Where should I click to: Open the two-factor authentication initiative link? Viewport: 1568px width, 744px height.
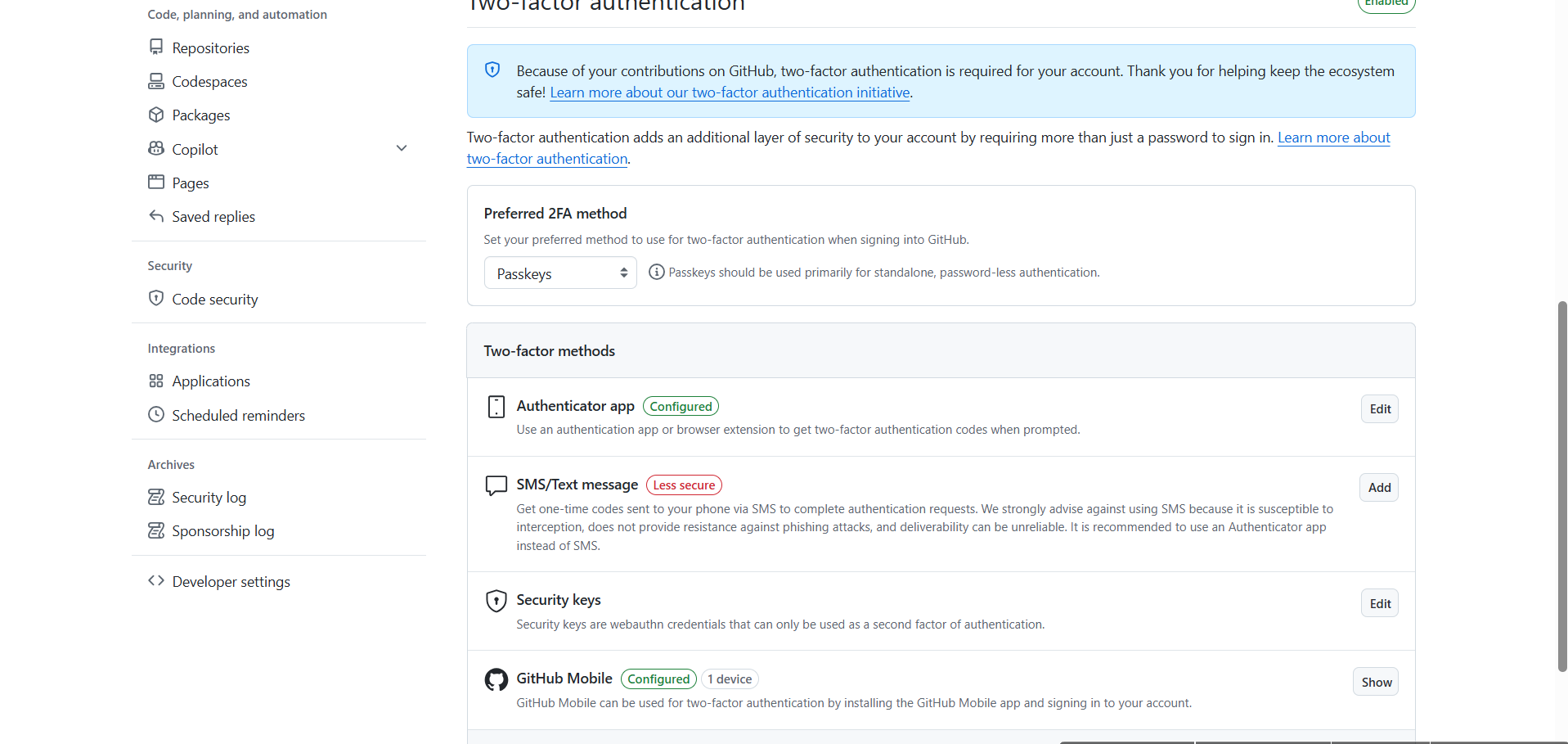730,92
